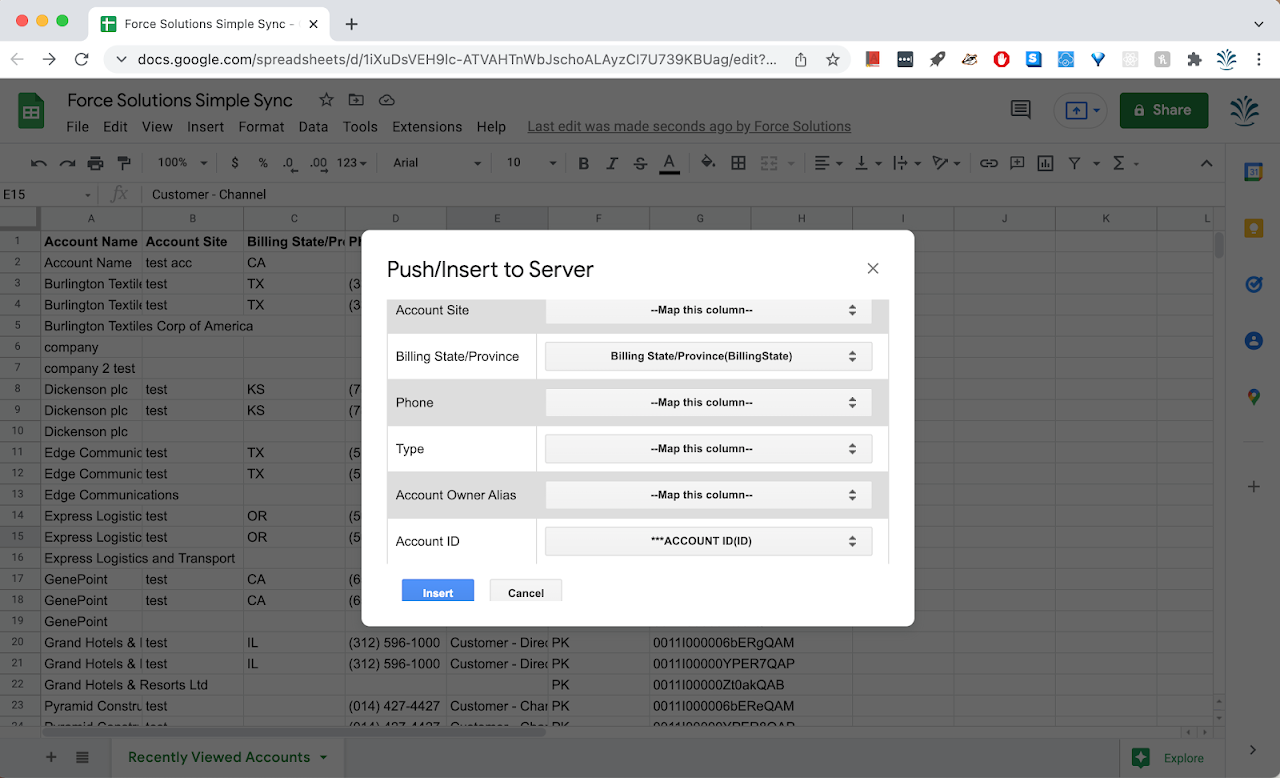Open the Billing State/Province mapping dropdown
This screenshot has height=778, width=1280.
click(x=708, y=356)
